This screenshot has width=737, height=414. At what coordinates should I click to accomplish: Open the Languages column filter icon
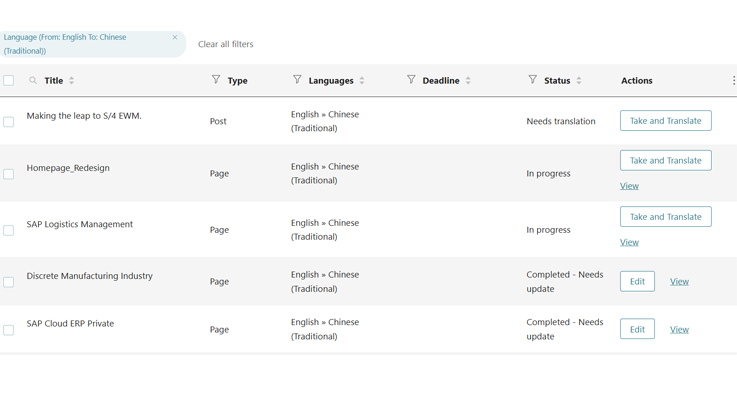click(297, 80)
